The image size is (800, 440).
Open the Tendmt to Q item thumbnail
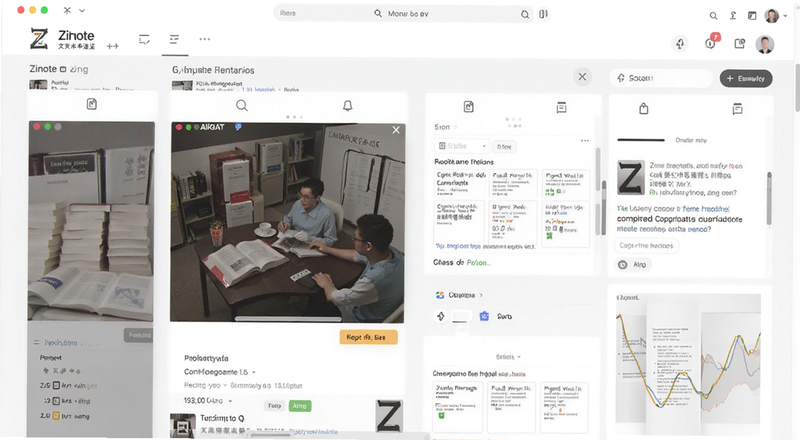[x=183, y=425]
